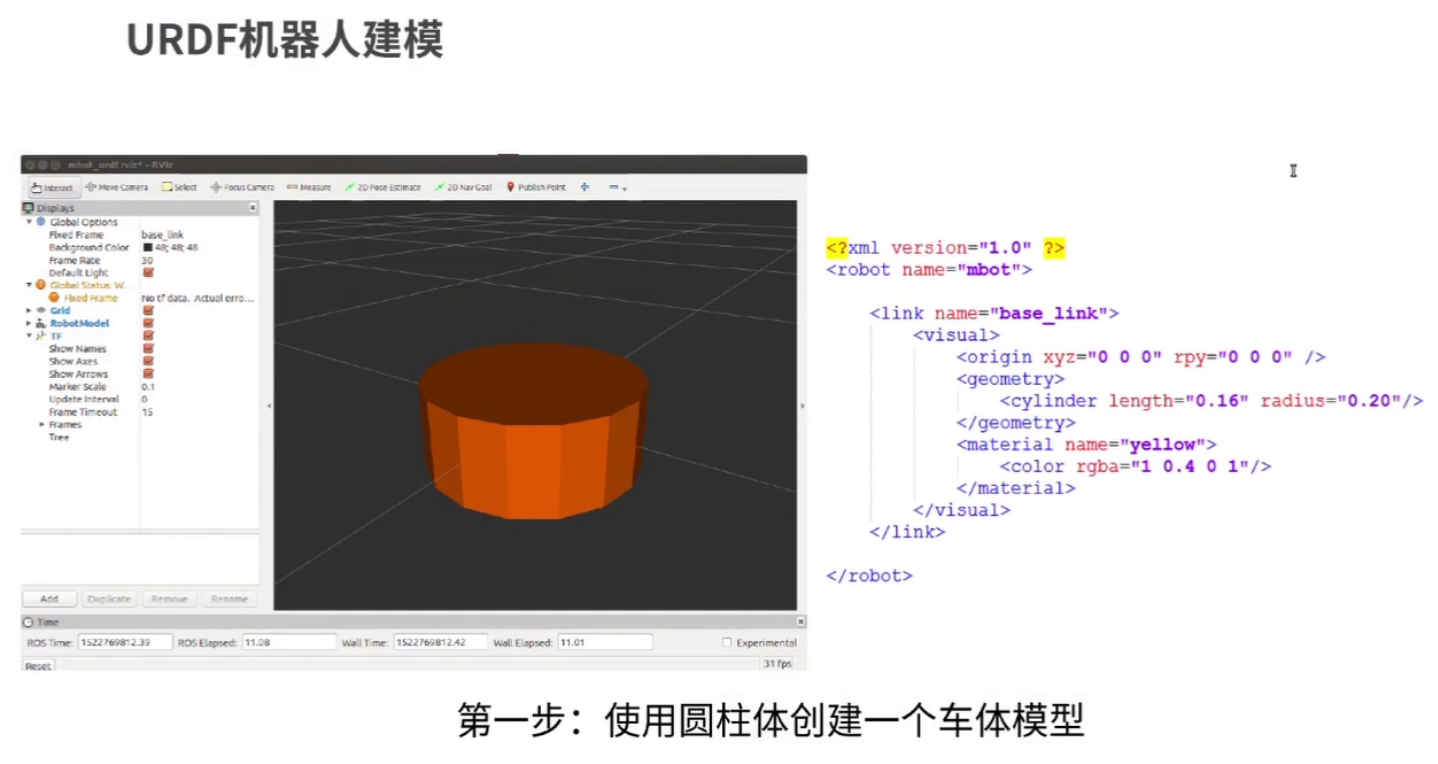Collapse the TF display node
This screenshot has height=764, width=1438.
pos(29,336)
